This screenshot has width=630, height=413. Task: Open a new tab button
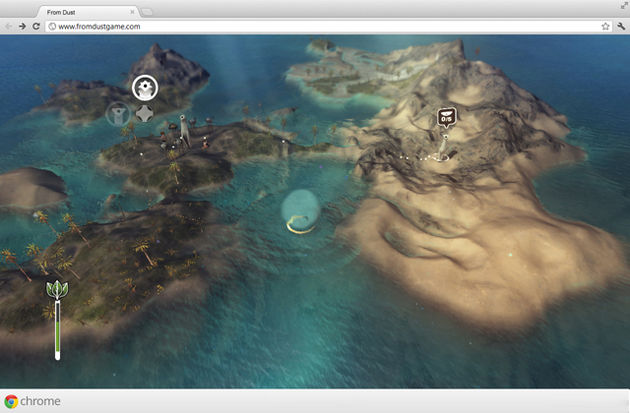(146, 11)
